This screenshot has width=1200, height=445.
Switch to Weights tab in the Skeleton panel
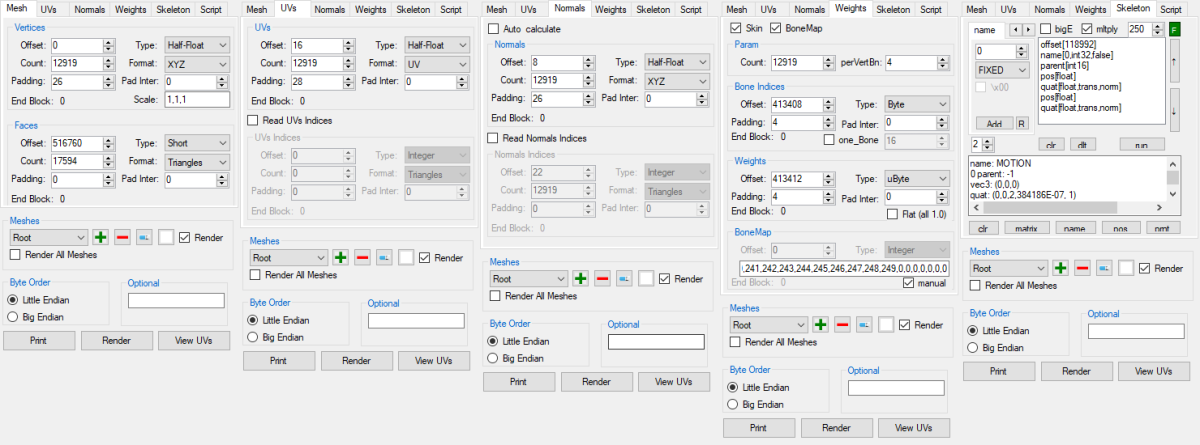1090,9
